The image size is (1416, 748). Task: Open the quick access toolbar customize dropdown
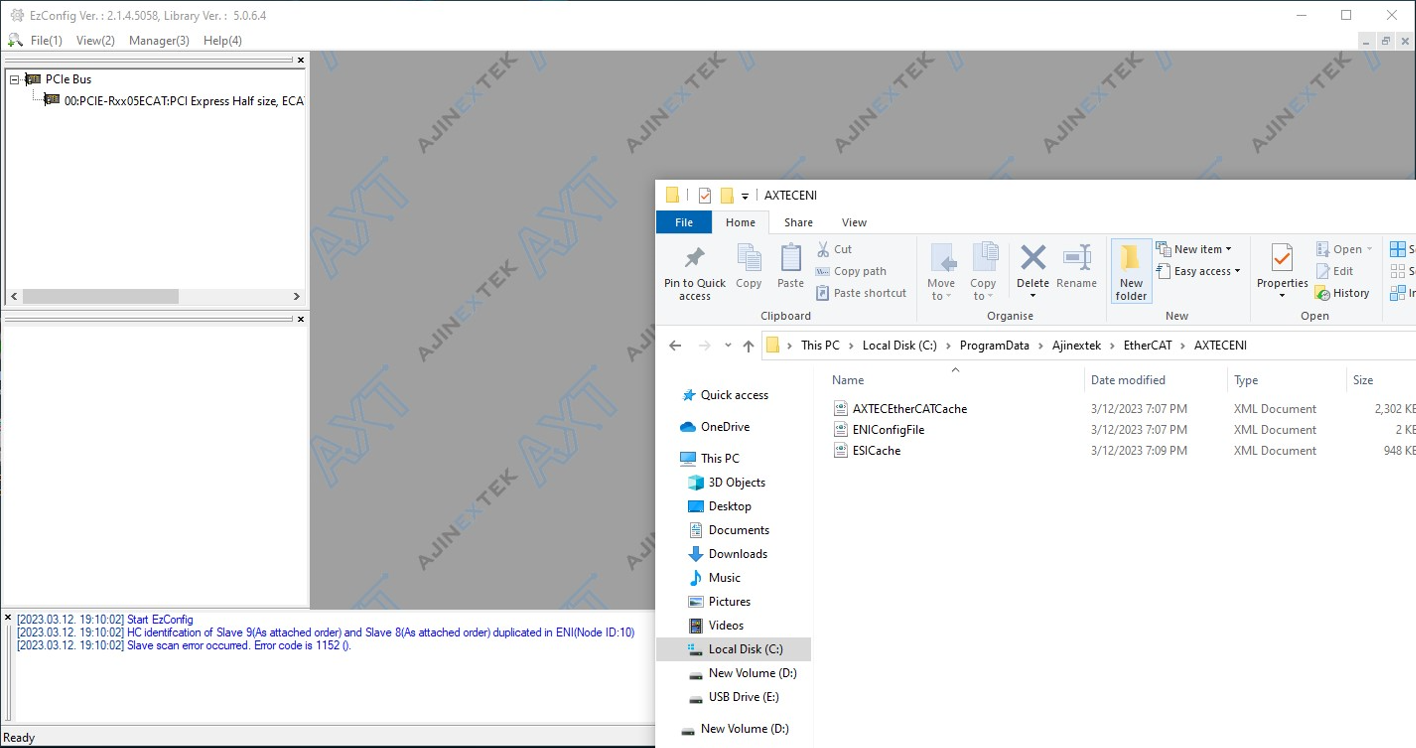pyautogui.click(x=745, y=196)
